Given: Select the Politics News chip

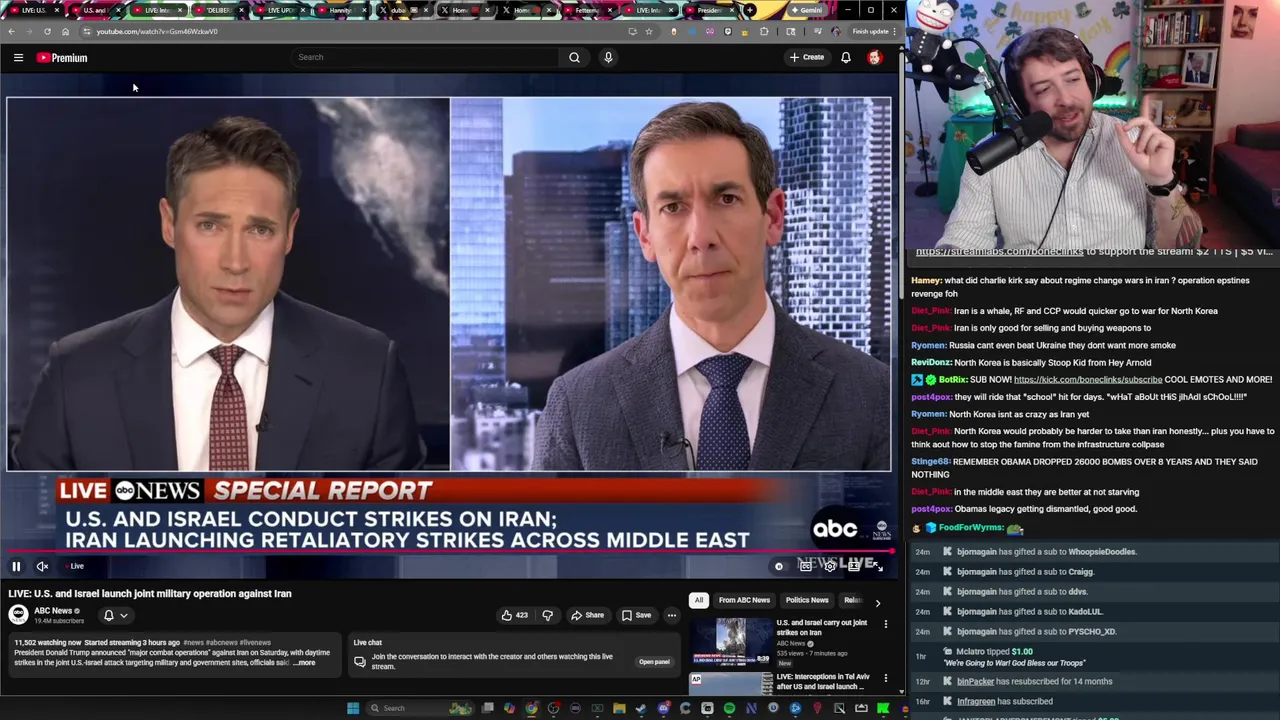Looking at the screenshot, I should point(807,600).
